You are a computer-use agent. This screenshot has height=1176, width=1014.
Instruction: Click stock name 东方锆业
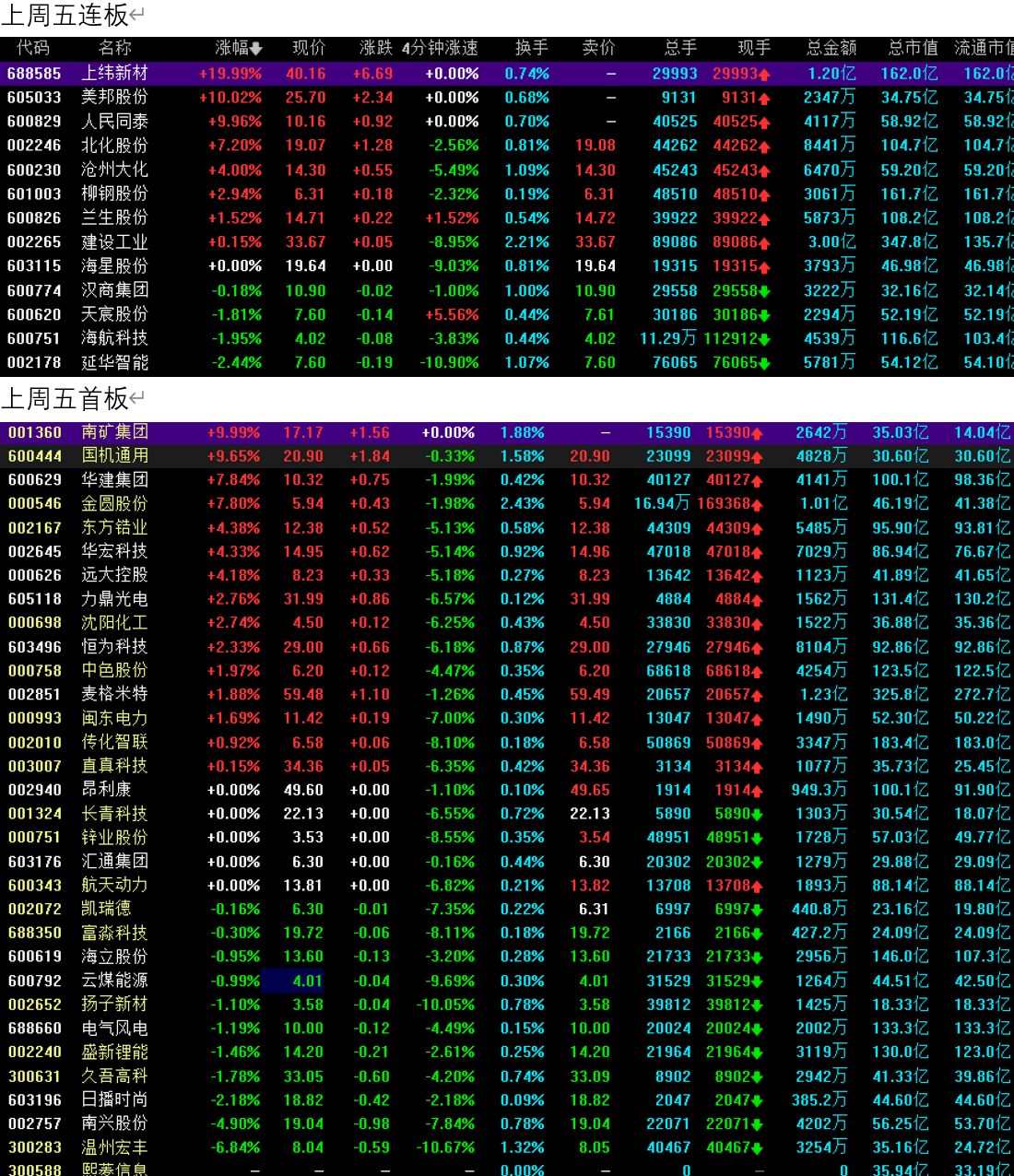tap(114, 528)
